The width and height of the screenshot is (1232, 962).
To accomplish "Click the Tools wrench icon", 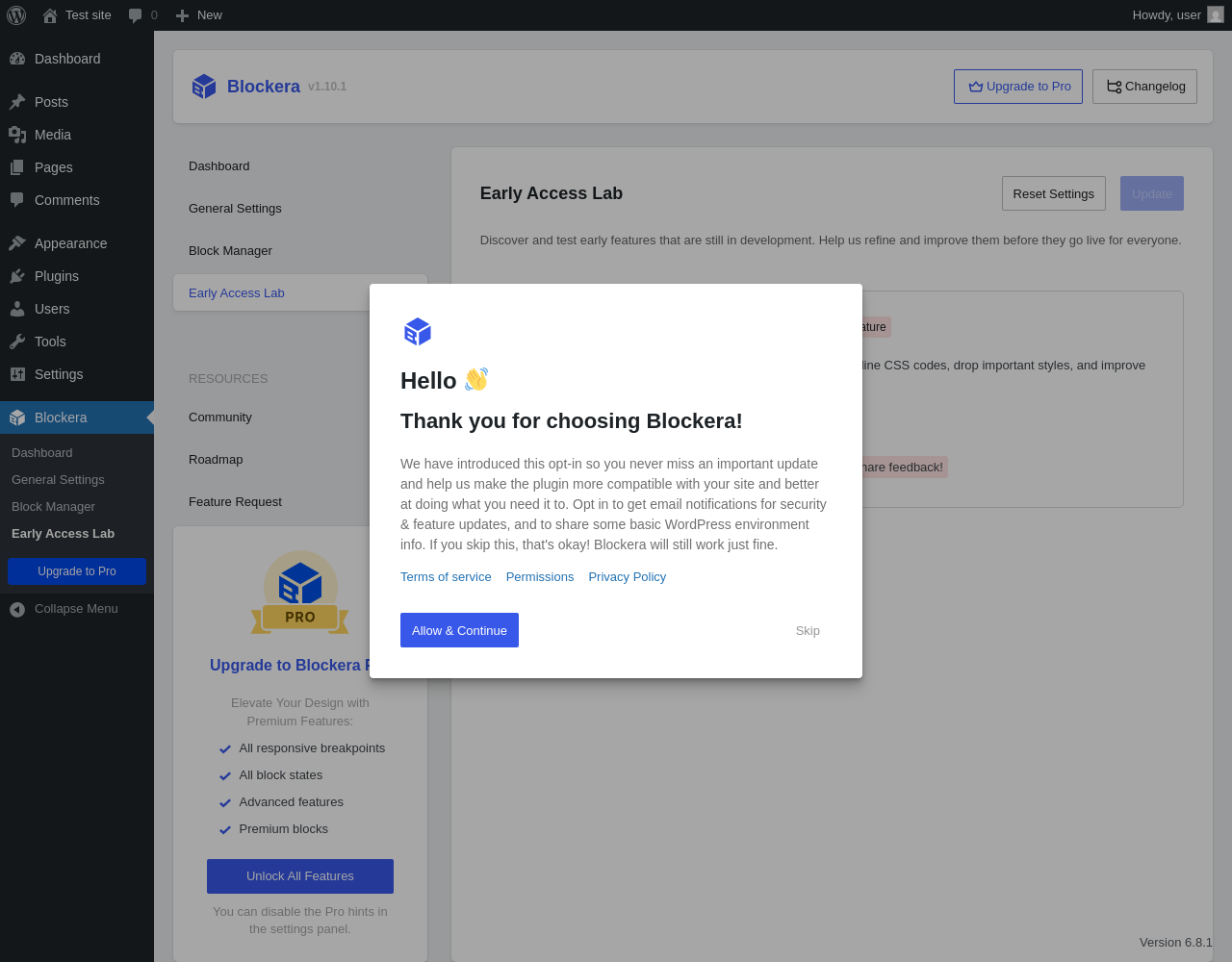I will 17,342.
